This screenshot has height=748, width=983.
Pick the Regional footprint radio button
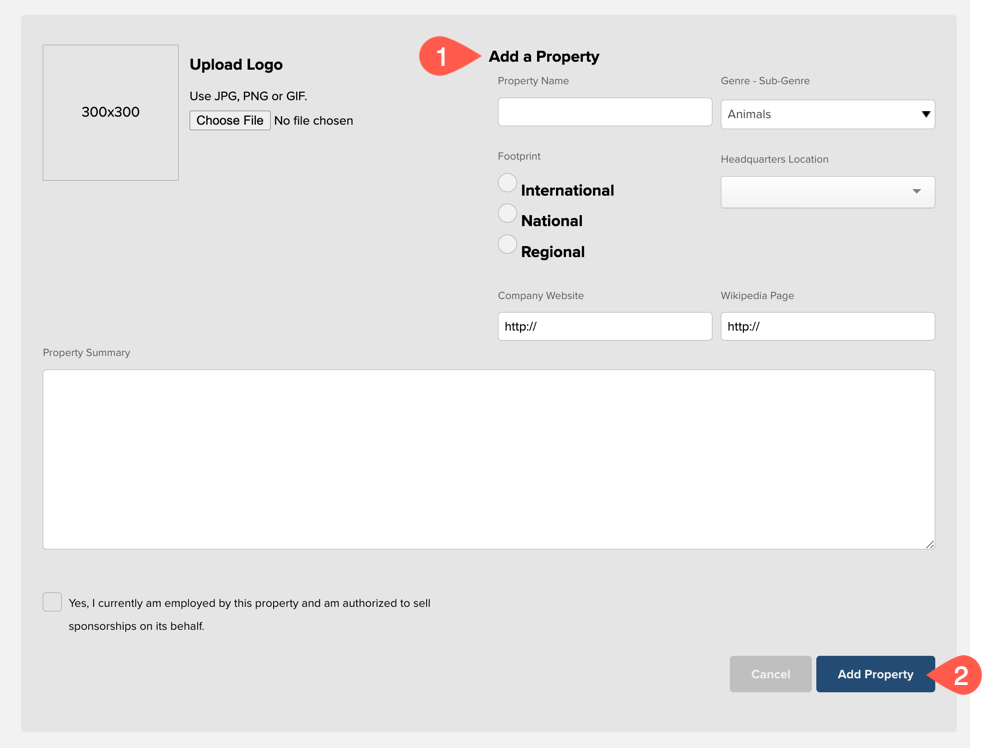point(508,245)
